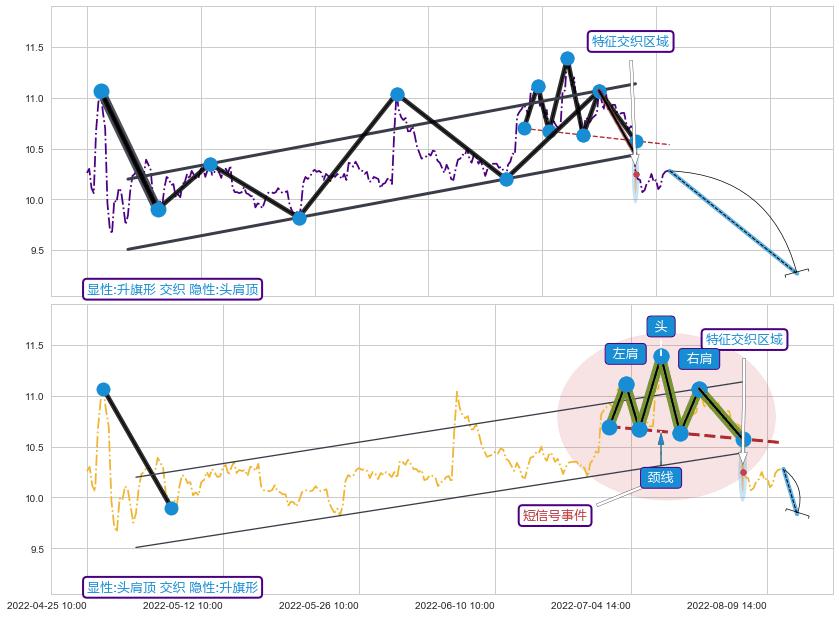Select the 右肩 annotation label
This screenshot has height=617, width=839.
(699, 359)
